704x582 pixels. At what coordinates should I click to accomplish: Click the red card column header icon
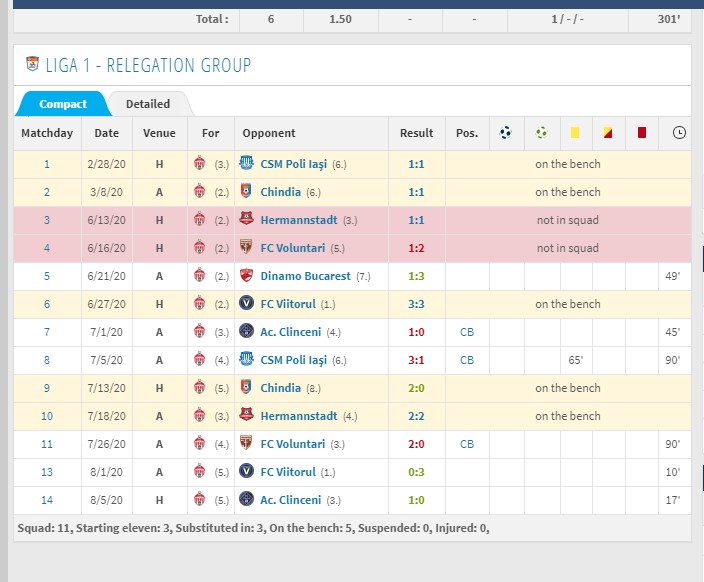tap(642, 133)
